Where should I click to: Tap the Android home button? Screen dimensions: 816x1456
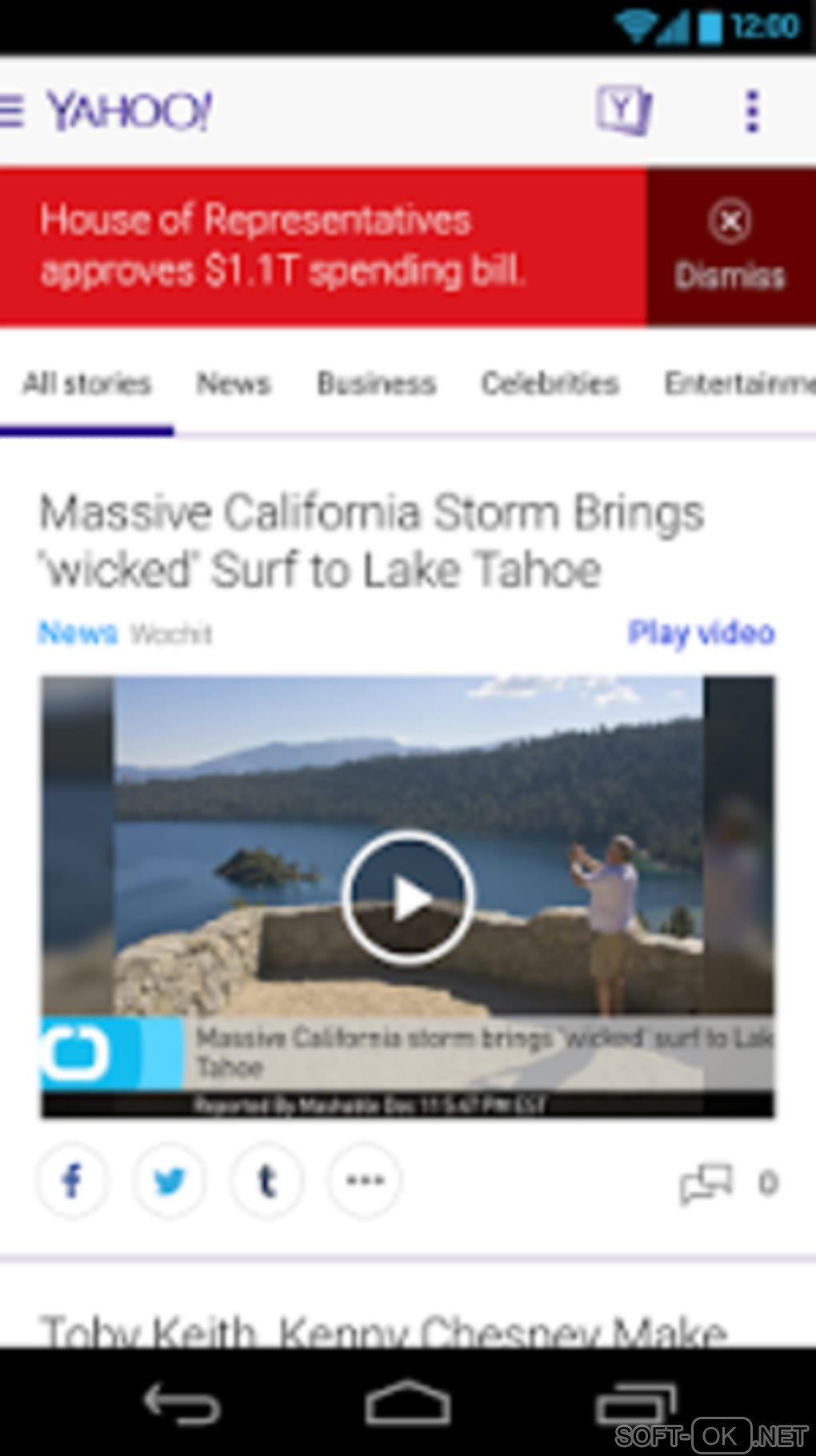click(x=408, y=1402)
